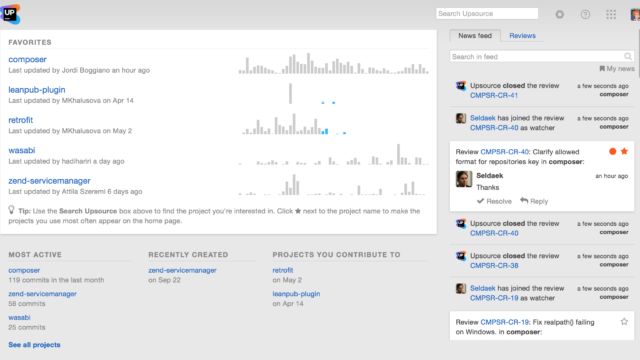Star the CMPSR-CR-19 review
Viewport: 640px width, 360px height.
624,322
